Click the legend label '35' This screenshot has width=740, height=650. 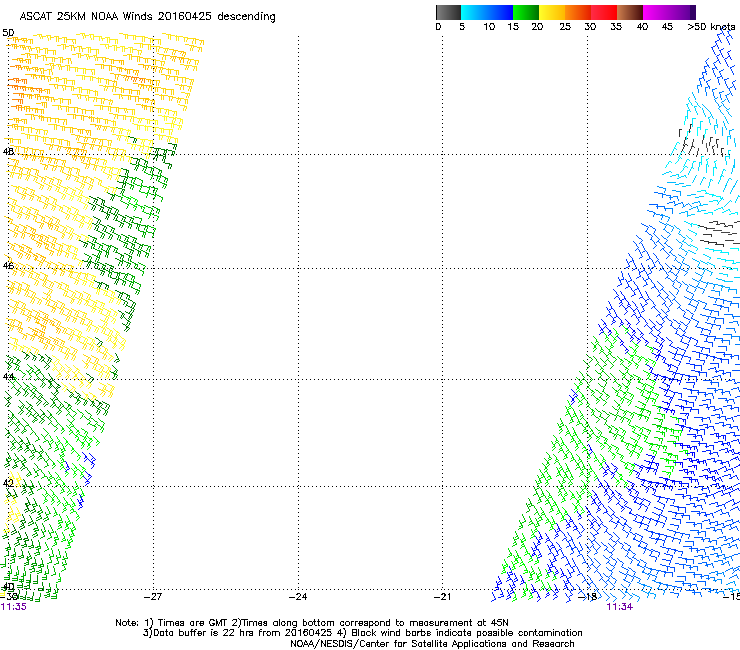[x=616, y=27]
